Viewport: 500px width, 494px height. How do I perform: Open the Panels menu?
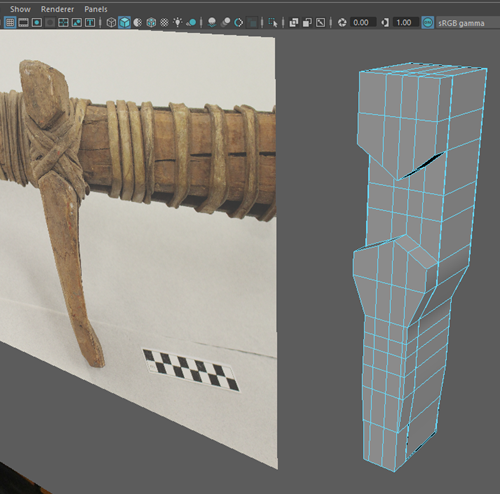point(96,9)
